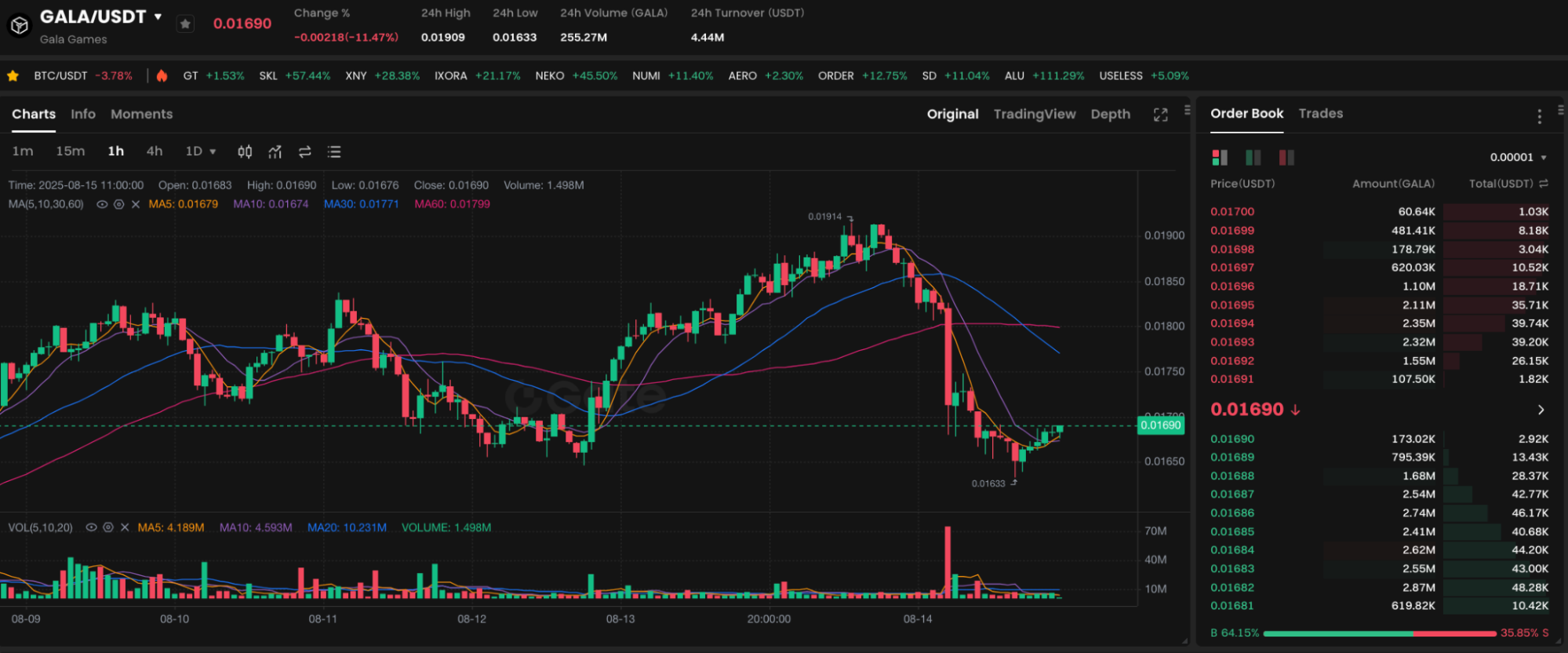Expand the chart to fullscreen

click(1161, 115)
